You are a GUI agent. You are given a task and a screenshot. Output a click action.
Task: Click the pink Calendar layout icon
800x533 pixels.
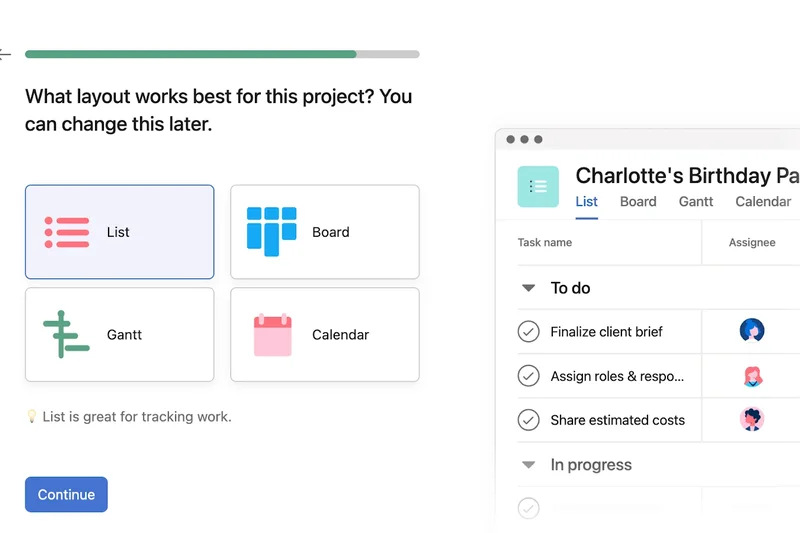click(272, 335)
